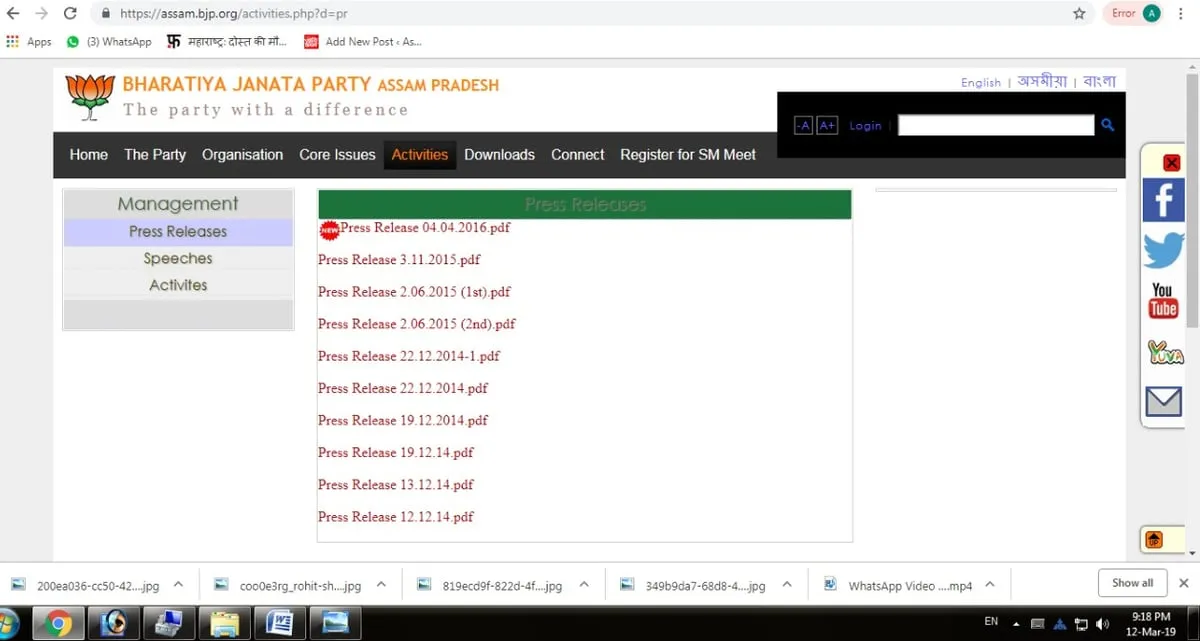This screenshot has width=1200, height=641.
Task: Click the BJP lotus logo
Action: click(x=90, y=97)
